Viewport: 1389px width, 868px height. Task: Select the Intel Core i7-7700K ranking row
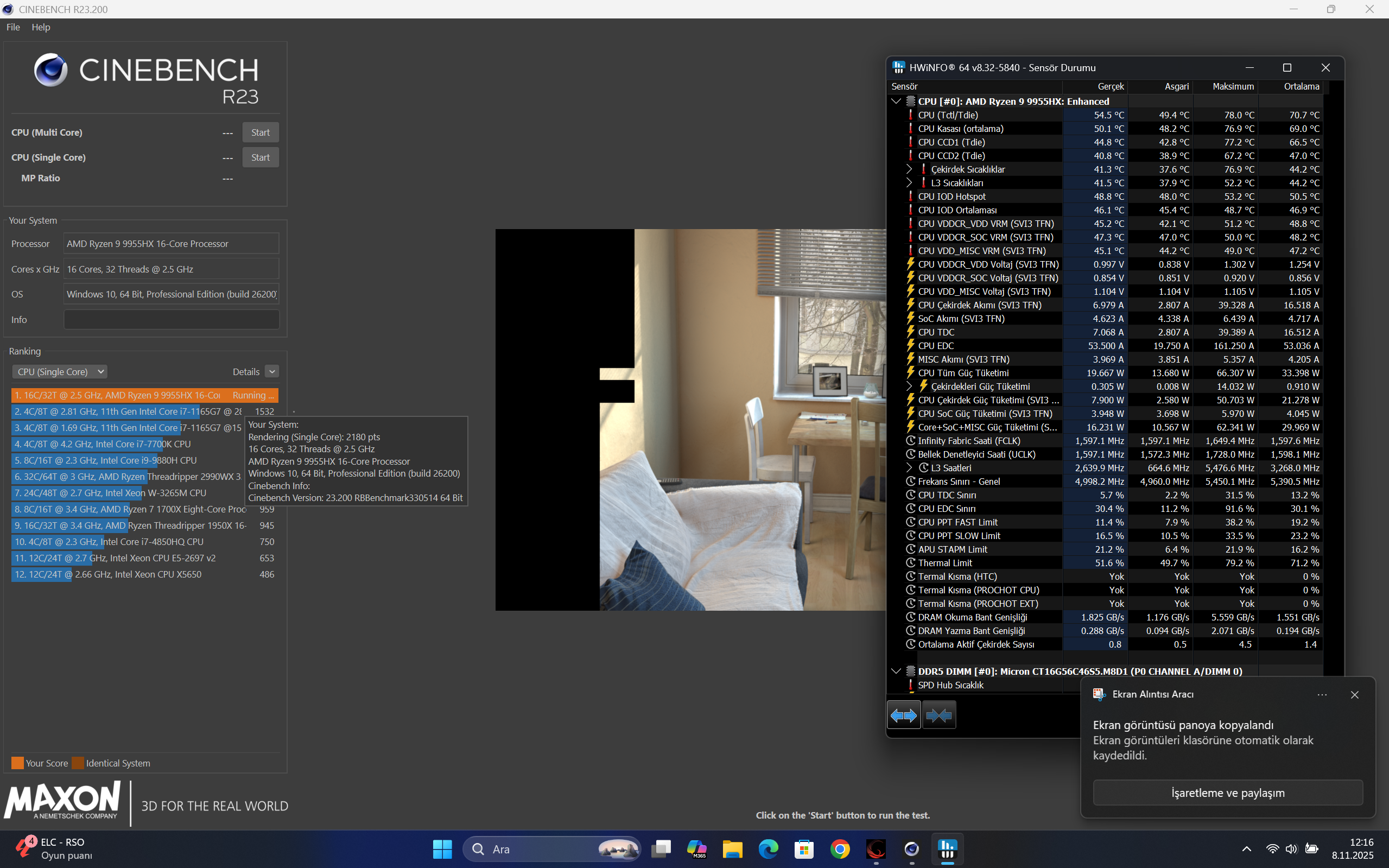[x=144, y=443]
